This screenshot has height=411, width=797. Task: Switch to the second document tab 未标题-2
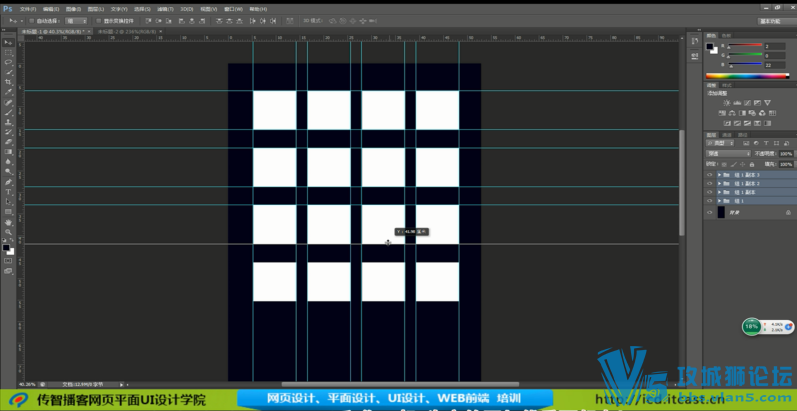click(131, 31)
